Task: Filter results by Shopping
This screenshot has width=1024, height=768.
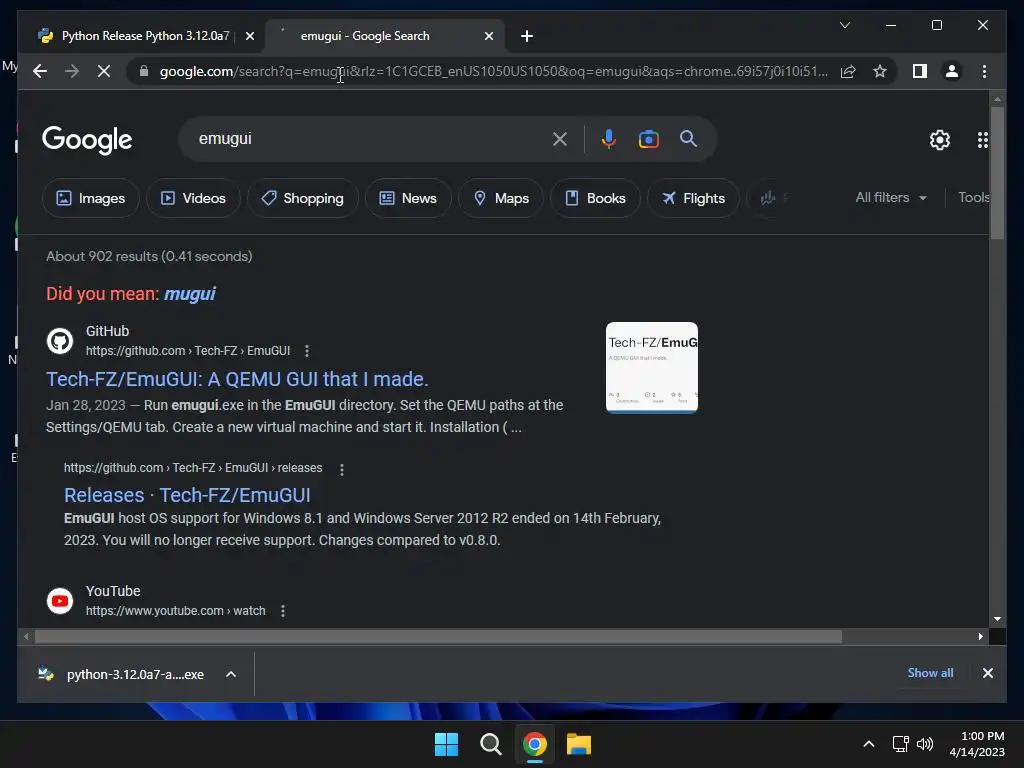Action: 302,198
